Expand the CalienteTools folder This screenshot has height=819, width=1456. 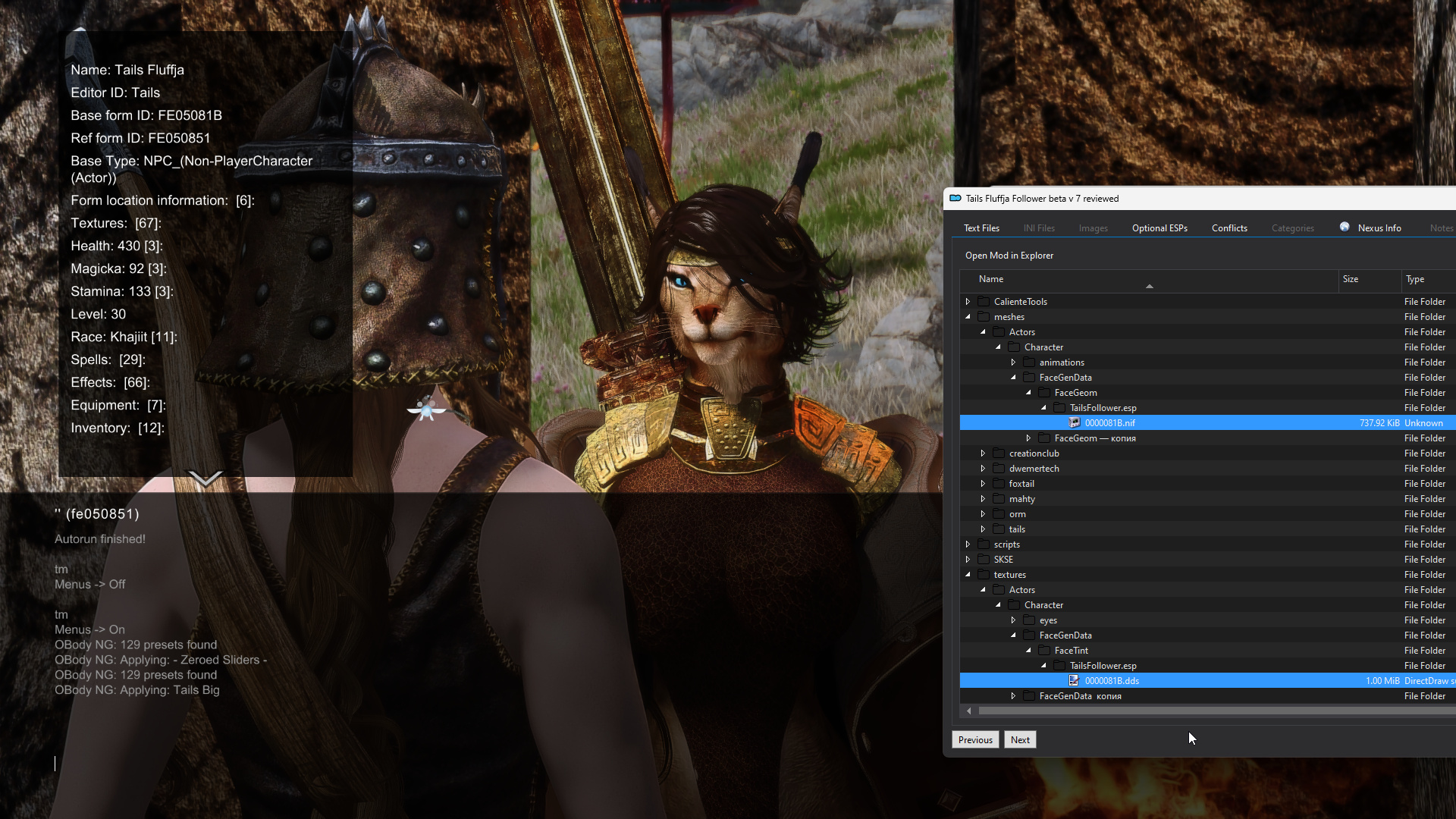(968, 302)
